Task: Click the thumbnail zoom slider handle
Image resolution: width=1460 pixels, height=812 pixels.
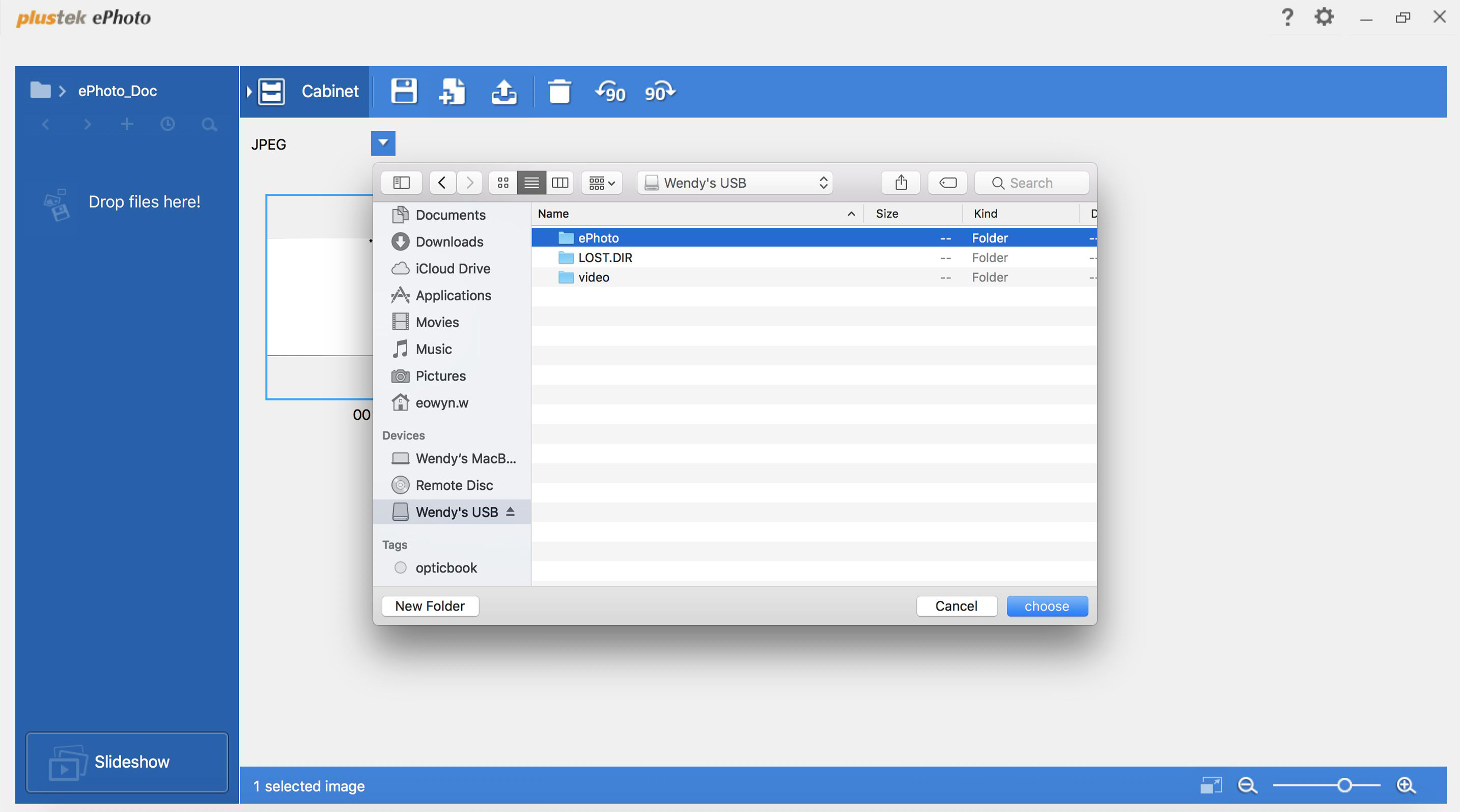Action: pos(1344,786)
